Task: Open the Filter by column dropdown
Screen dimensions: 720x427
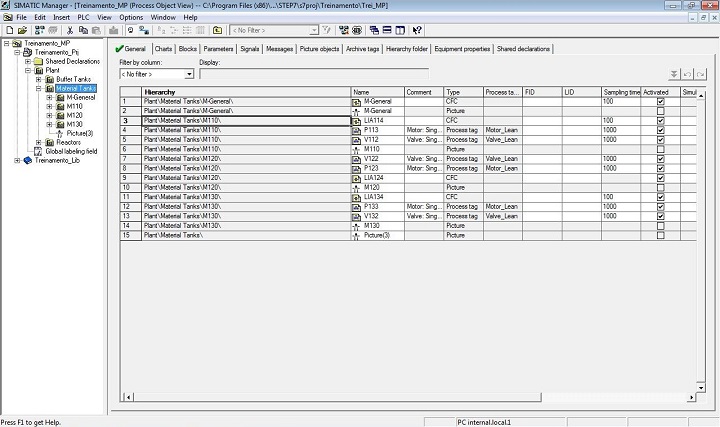Action: 189,74
